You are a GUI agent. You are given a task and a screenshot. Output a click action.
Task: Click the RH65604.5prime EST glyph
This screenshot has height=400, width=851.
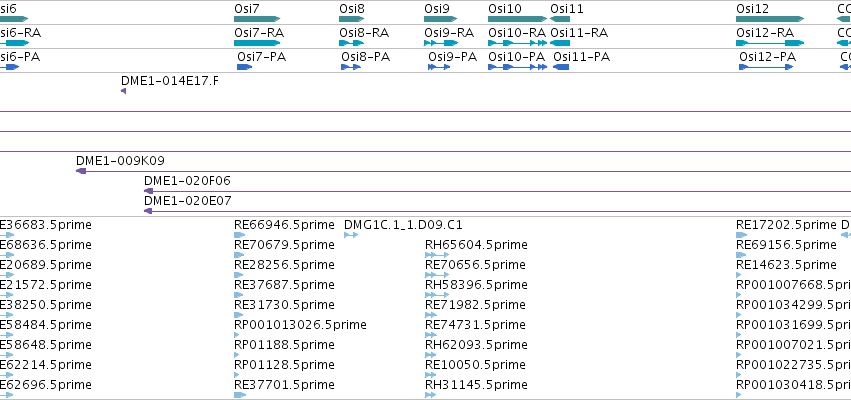point(437,255)
